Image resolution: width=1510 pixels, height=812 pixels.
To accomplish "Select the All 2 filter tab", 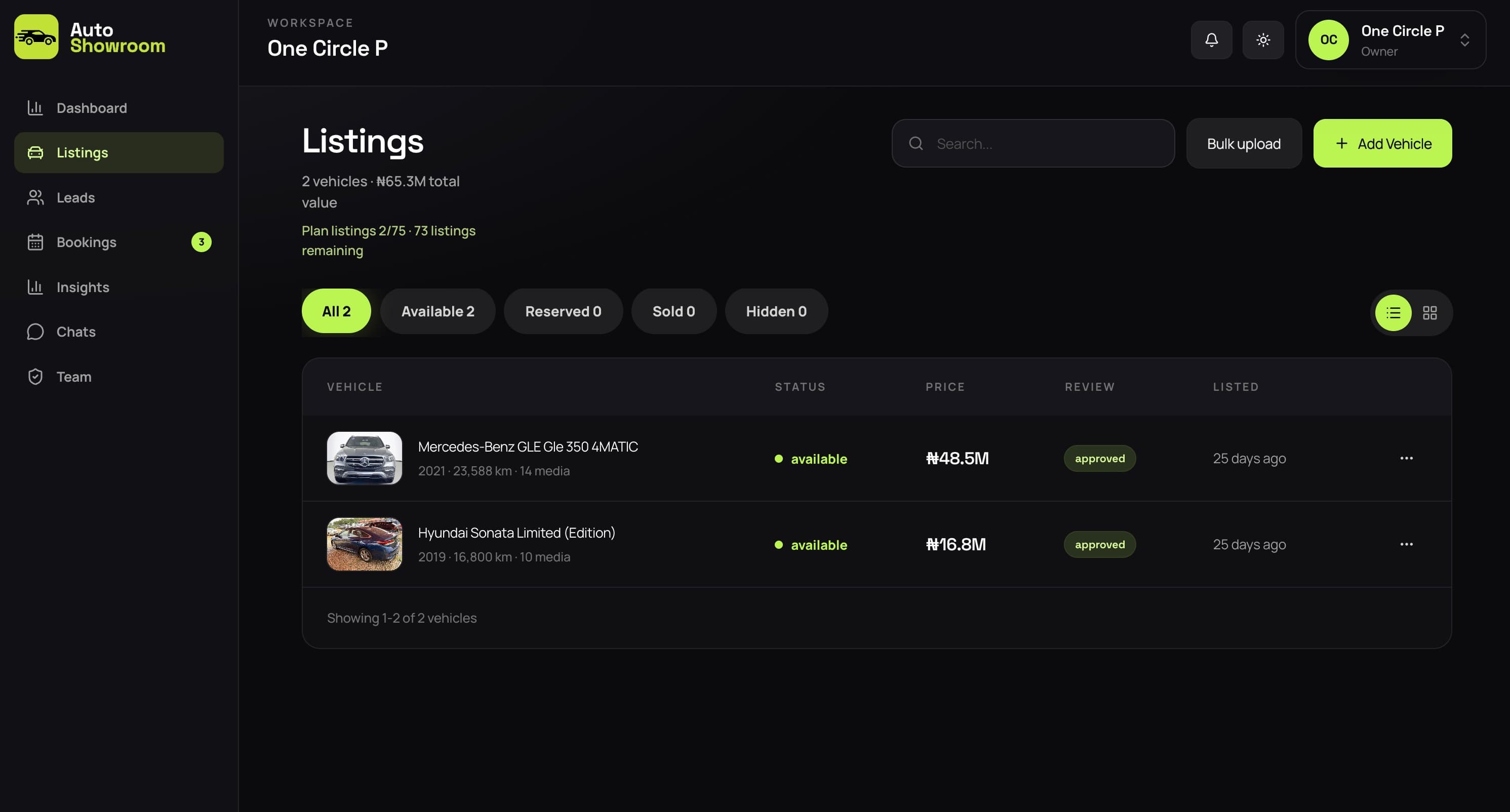I will pyautogui.click(x=336, y=311).
